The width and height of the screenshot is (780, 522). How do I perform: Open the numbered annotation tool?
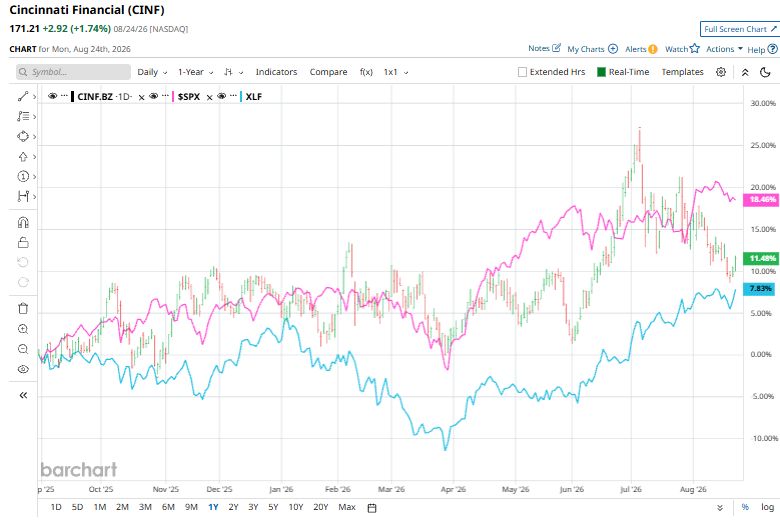pyautogui.click(x=23, y=177)
